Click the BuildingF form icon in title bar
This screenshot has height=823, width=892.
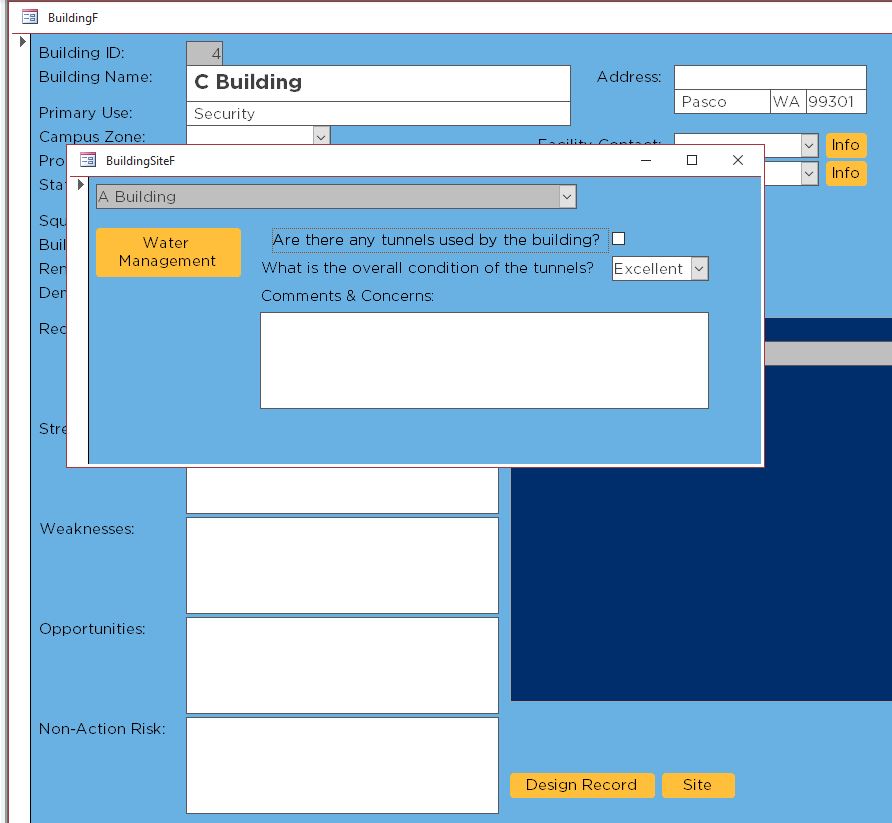pos(30,17)
